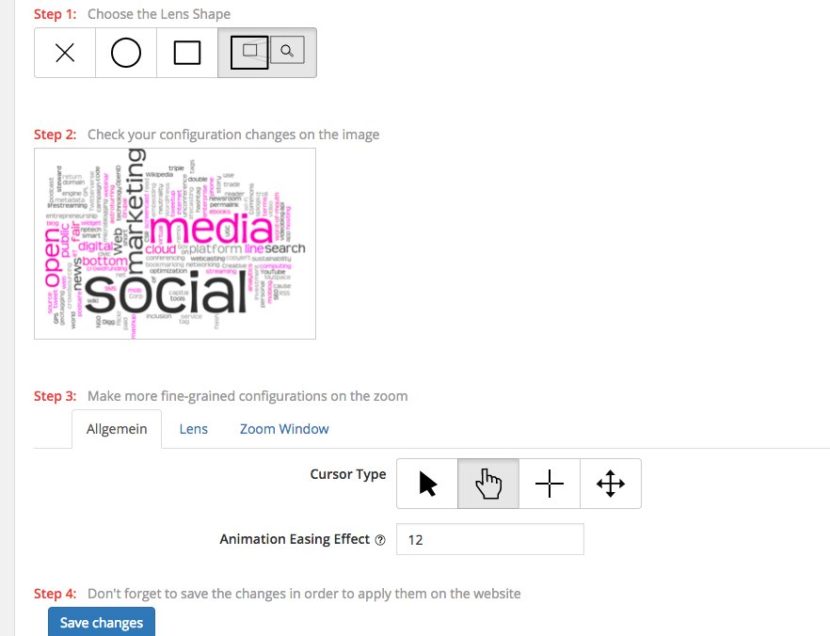Viewport: 830px width, 636px height.
Task: Choose the square lens shape
Action: (x=187, y=53)
